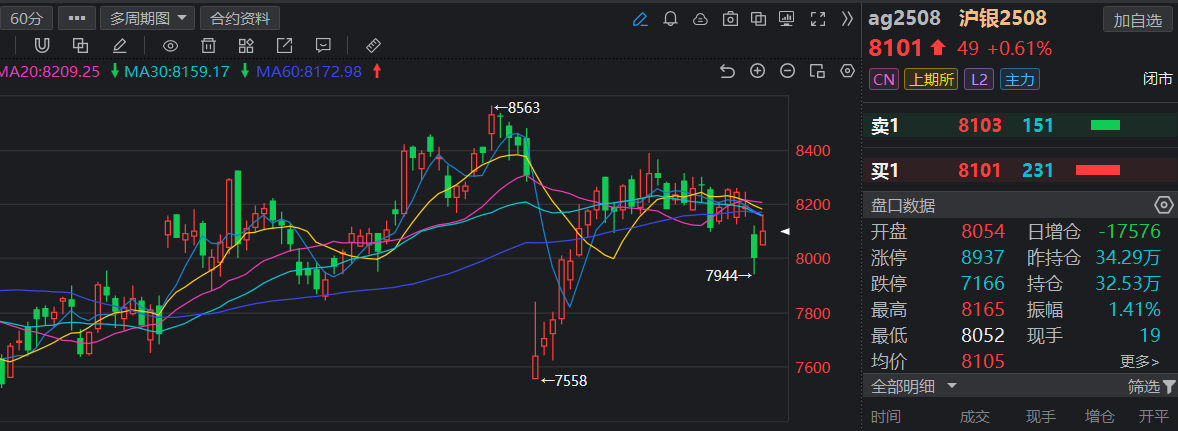
Task: Take a chart snapshot with camera icon
Action: [x=730, y=19]
